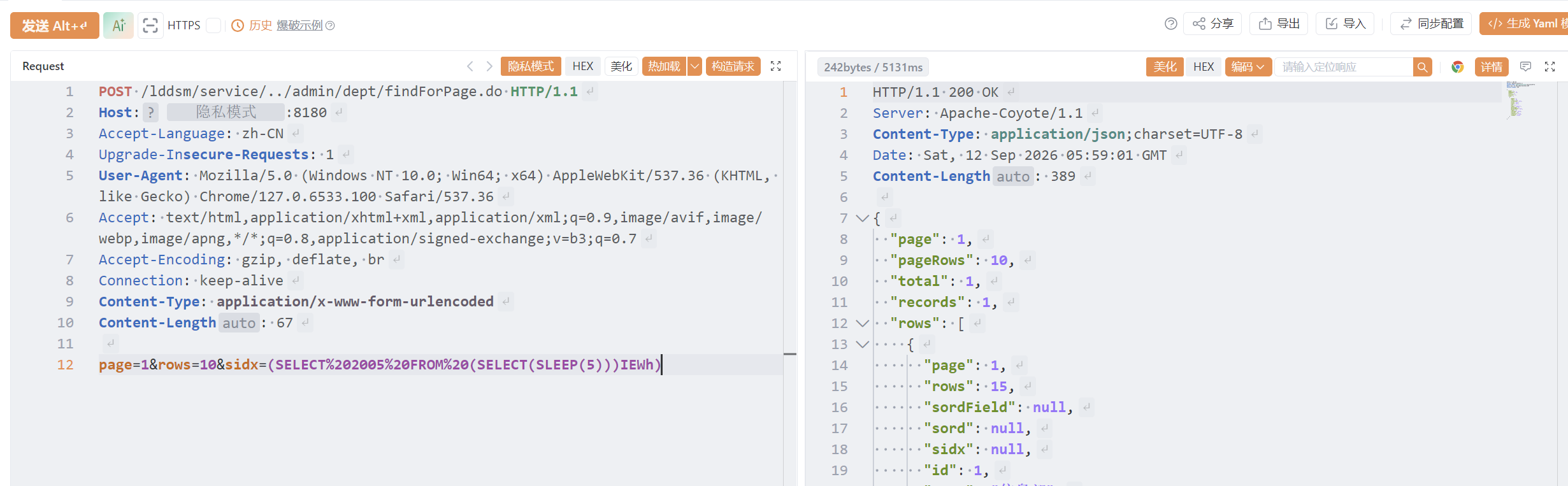Click the question mark tag beside Host
Viewport: 1568px width, 486px height.
pos(150,113)
